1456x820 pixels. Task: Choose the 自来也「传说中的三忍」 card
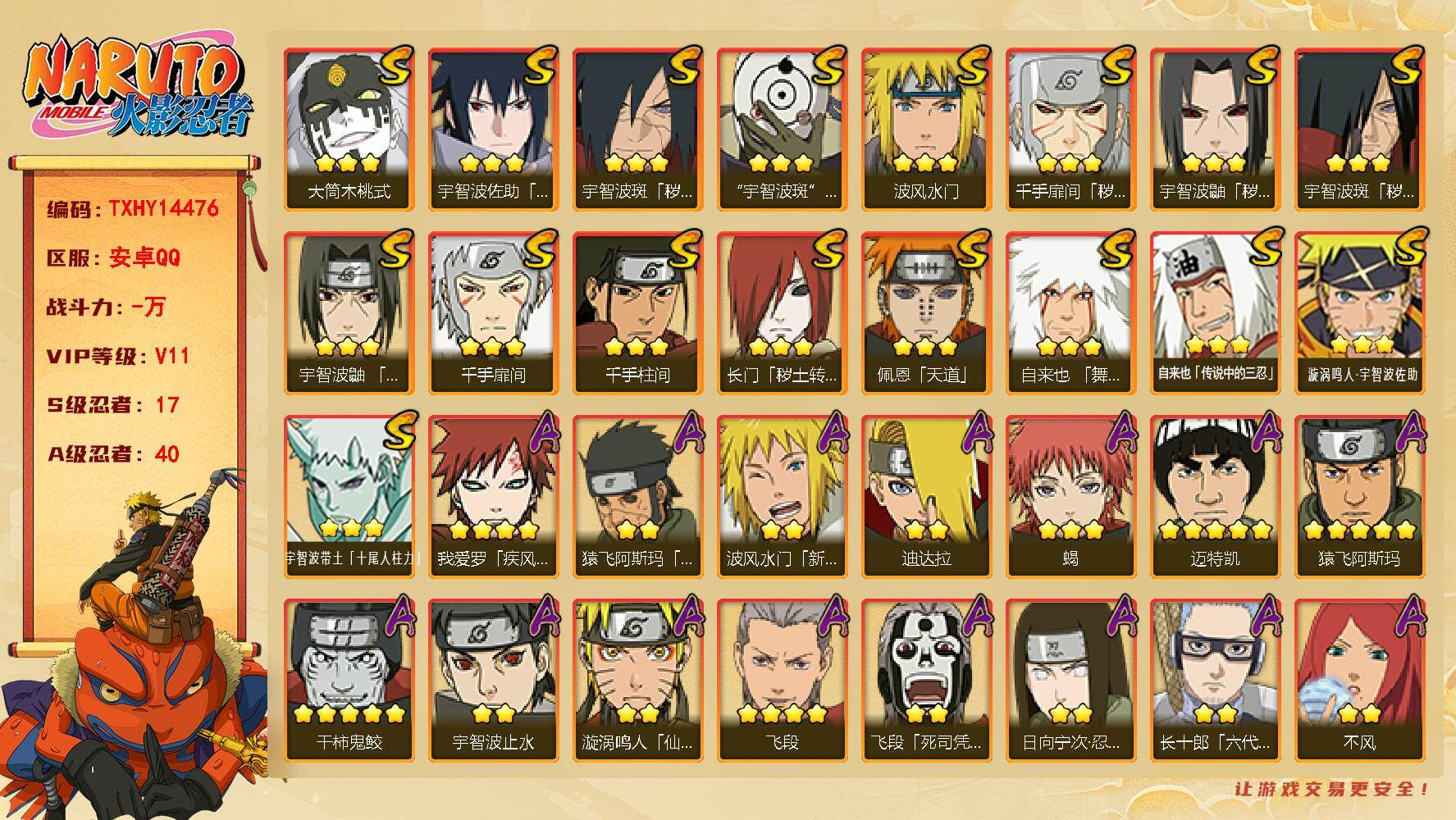click(x=1215, y=312)
